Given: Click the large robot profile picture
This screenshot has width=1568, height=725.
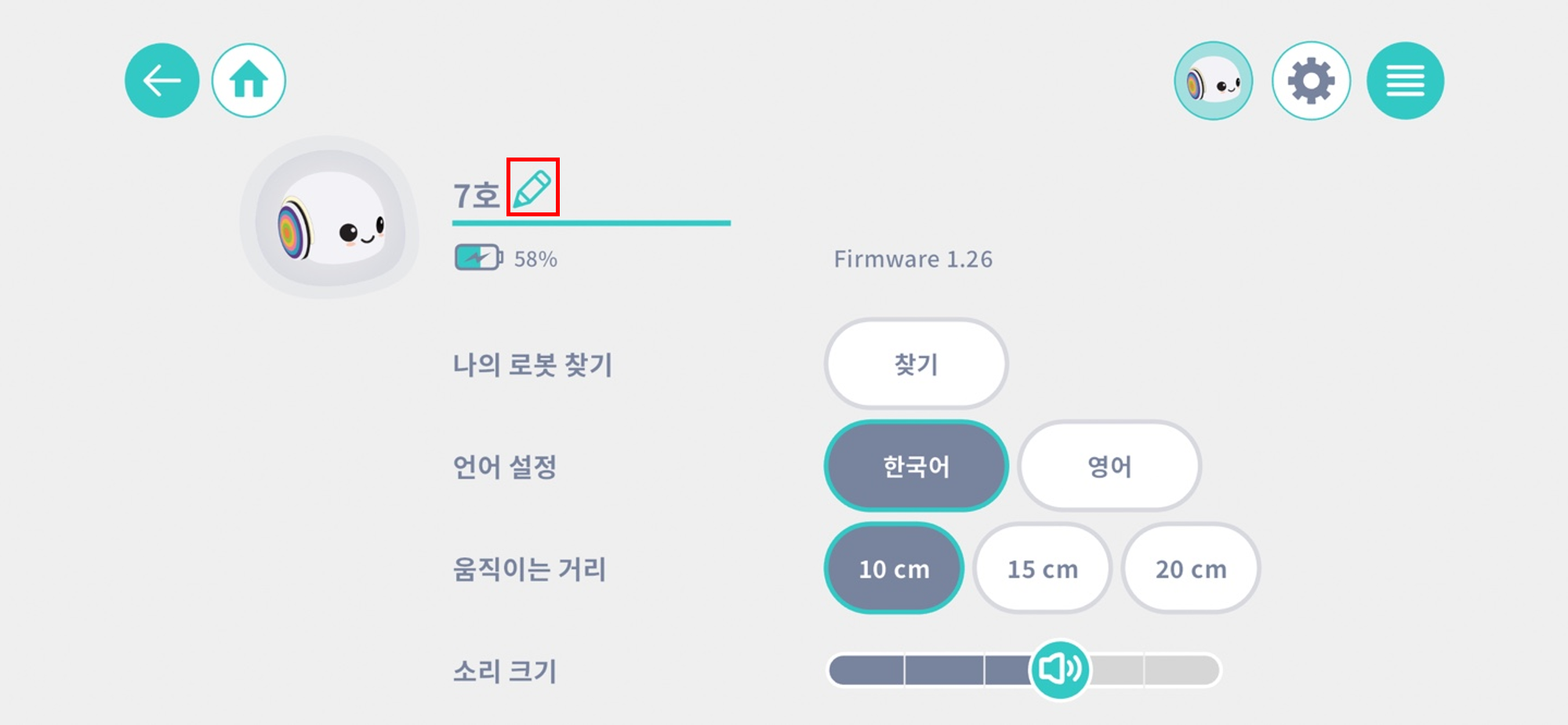Looking at the screenshot, I should (329, 217).
